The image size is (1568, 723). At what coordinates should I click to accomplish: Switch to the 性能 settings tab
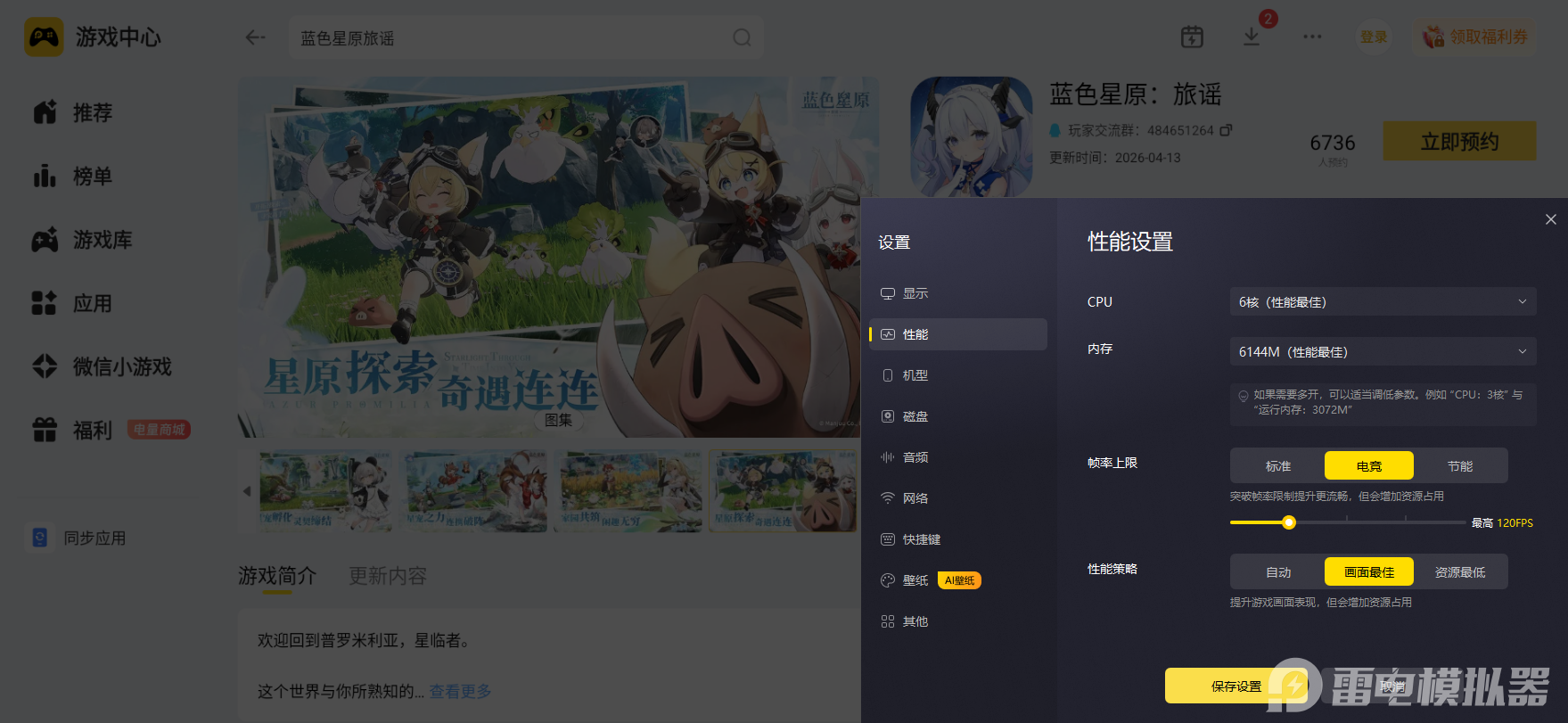[958, 334]
